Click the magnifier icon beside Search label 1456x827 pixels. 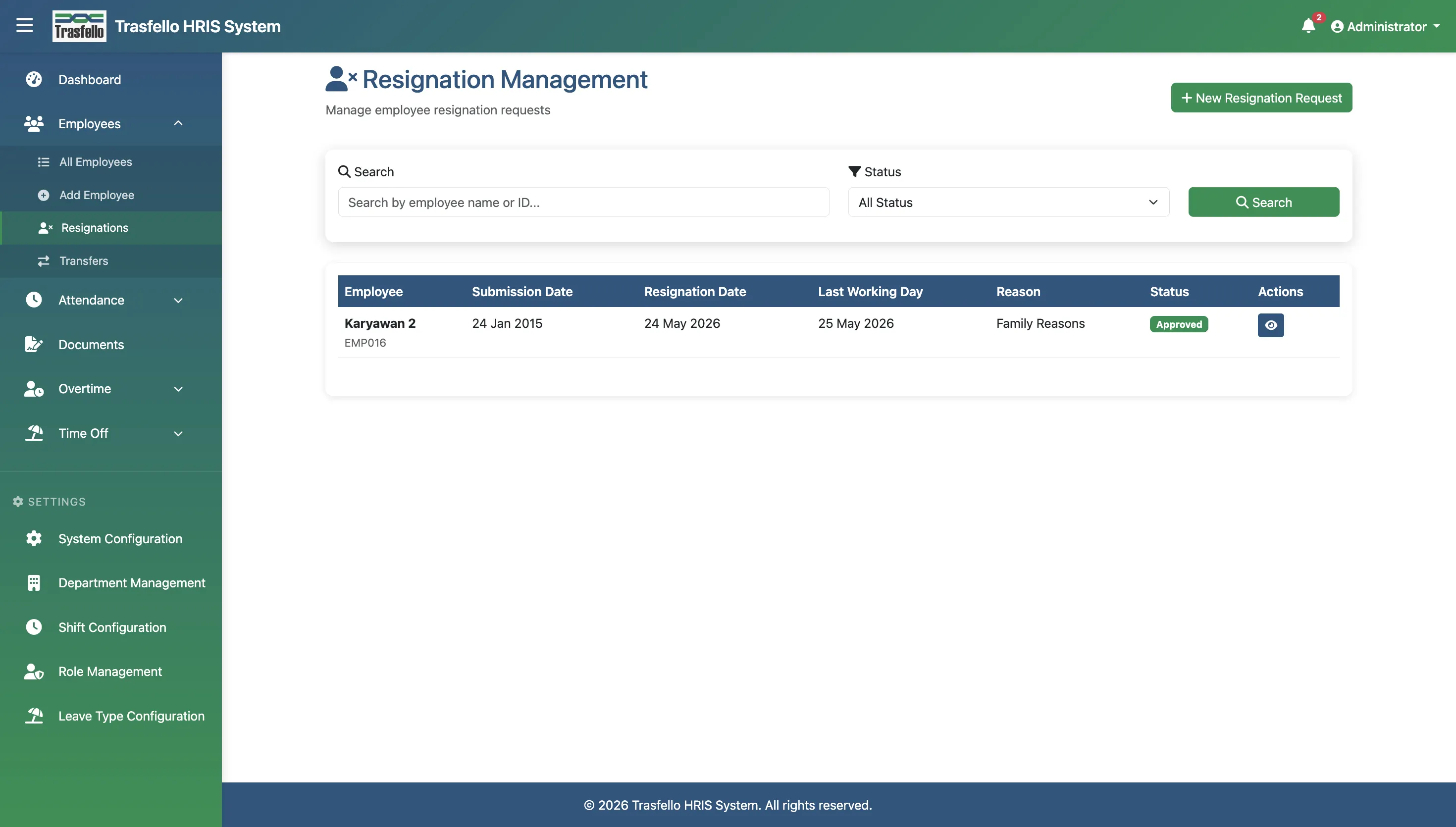[x=344, y=171]
